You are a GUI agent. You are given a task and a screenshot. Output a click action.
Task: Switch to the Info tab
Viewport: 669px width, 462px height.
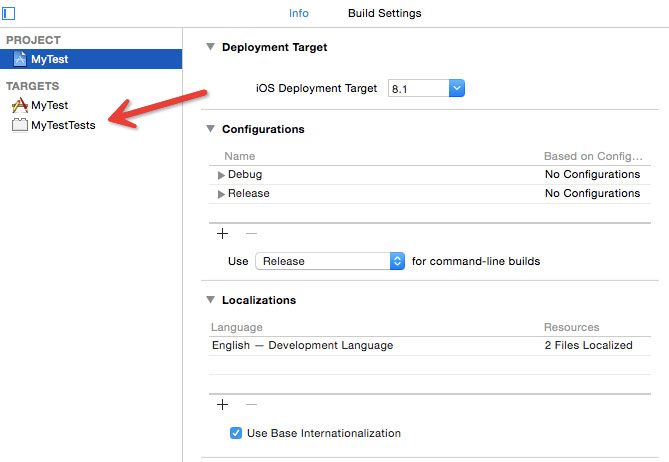tap(299, 14)
